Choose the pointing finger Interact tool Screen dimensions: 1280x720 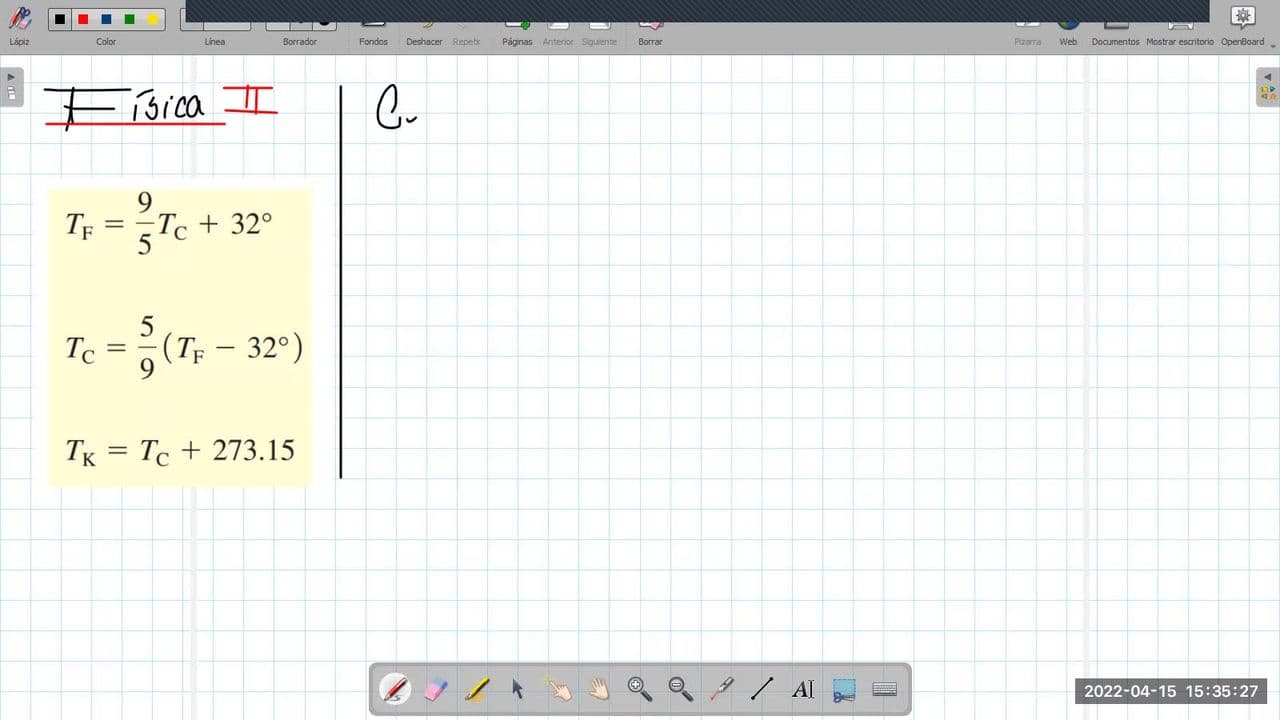(x=558, y=689)
